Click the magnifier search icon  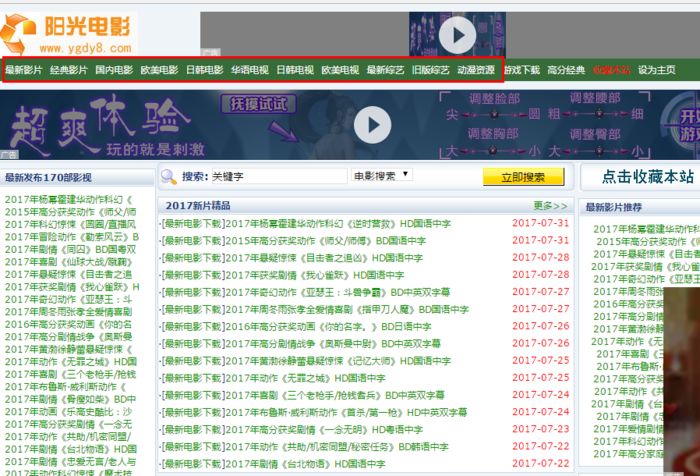(169, 177)
